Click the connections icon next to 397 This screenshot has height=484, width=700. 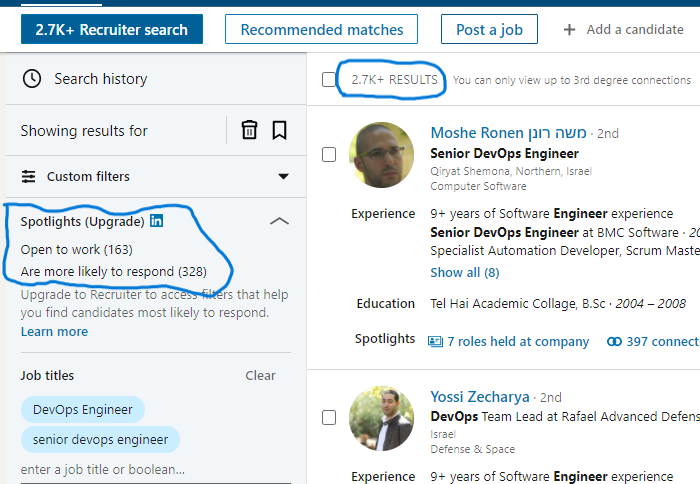614,341
